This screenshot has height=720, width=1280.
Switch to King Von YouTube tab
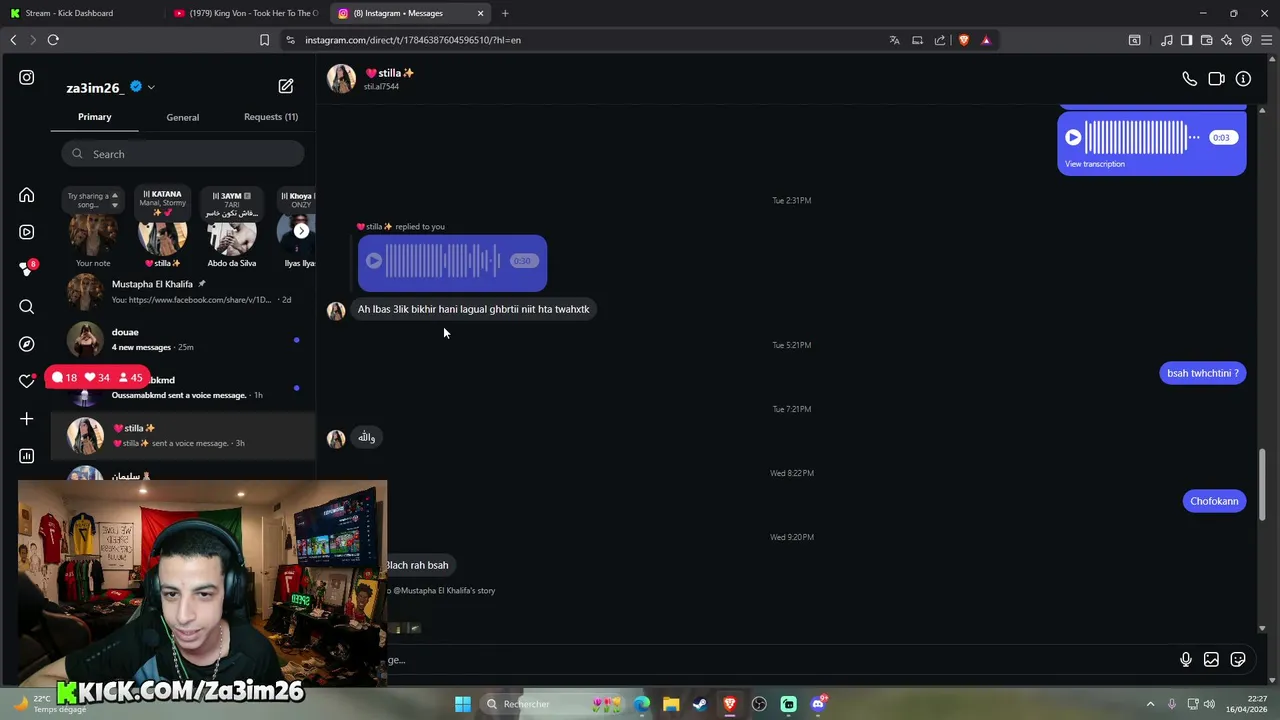point(245,13)
